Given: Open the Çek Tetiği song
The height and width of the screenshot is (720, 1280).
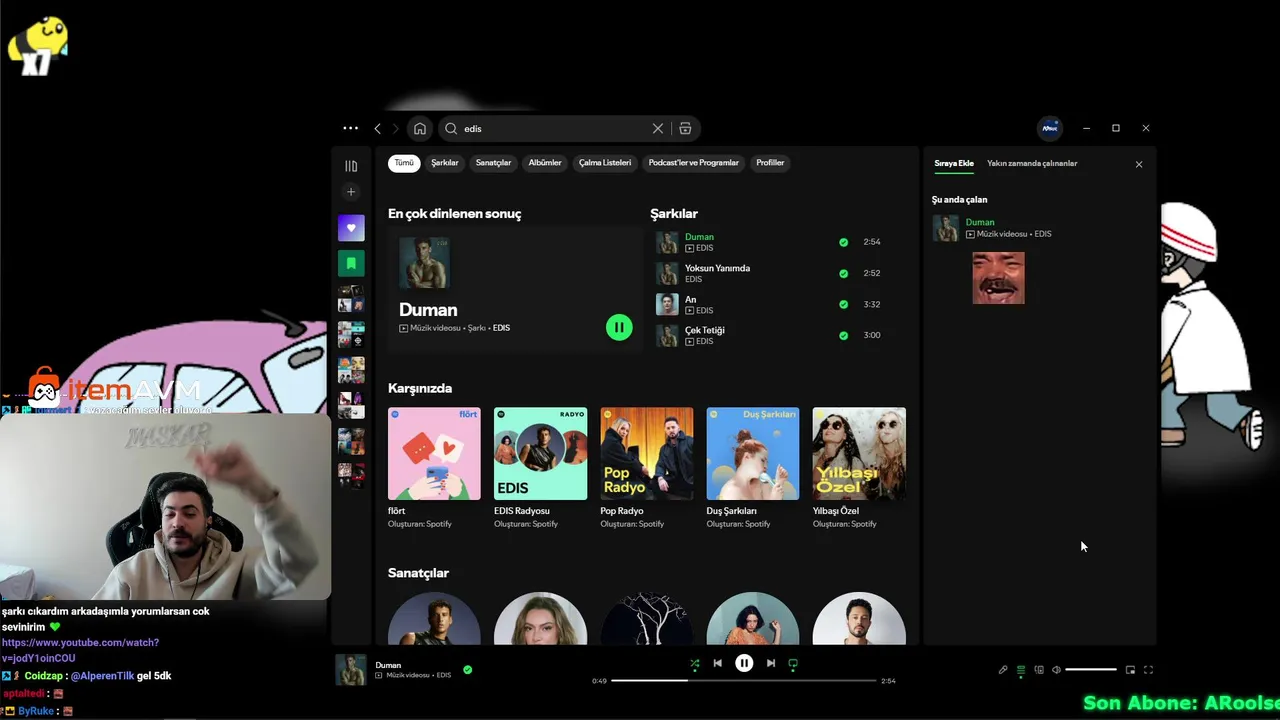Looking at the screenshot, I should pyautogui.click(x=704, y=330).
